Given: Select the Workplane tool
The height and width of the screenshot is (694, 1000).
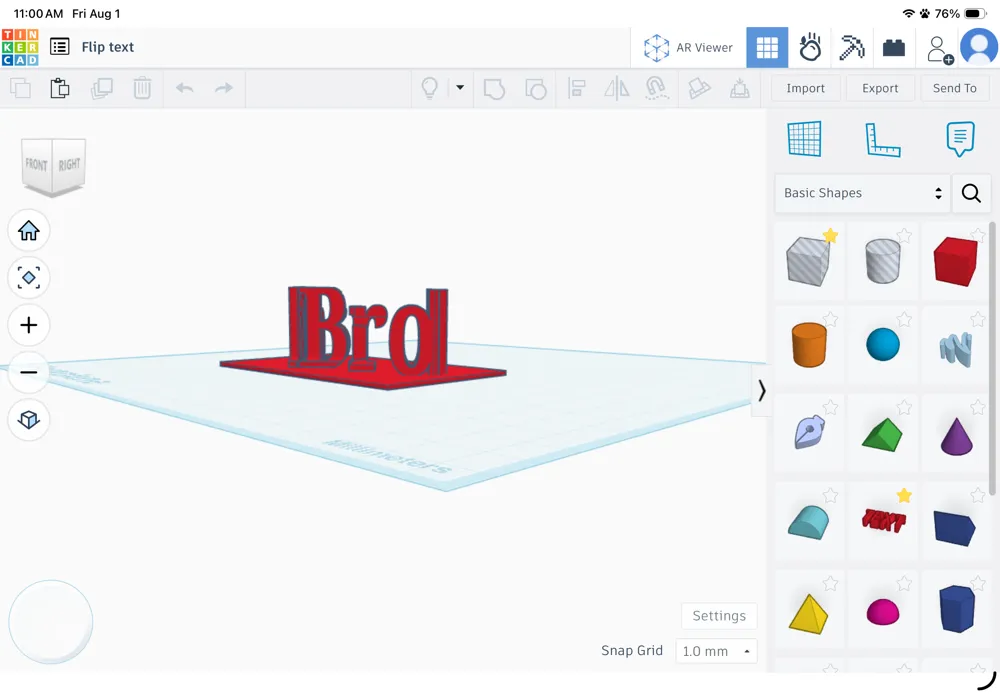Looking at the screenshot, I should point(804,138).
